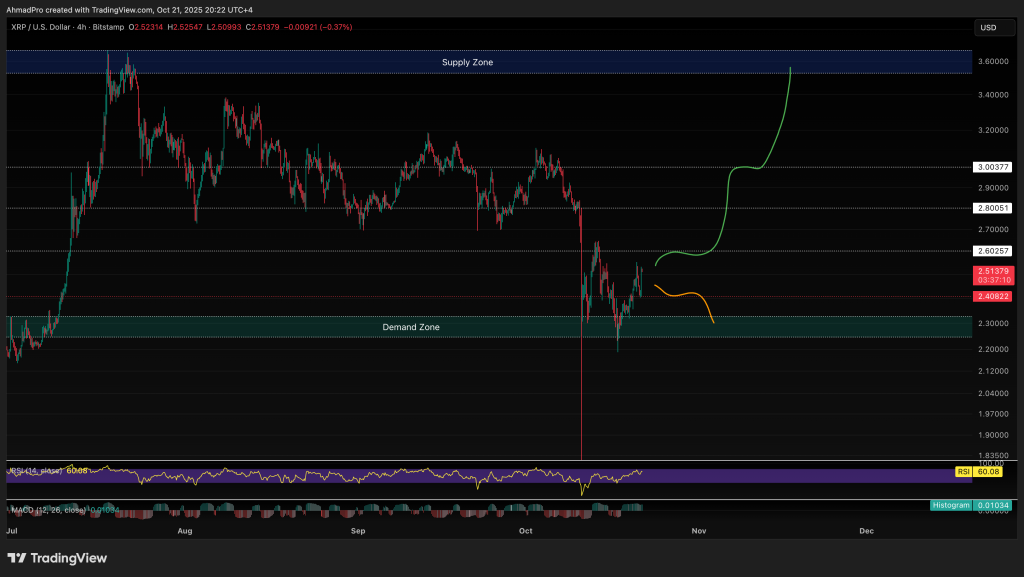The image size is (1024, 577).
Task: Open the USD currency selector
Action: [x=988, y=27]
